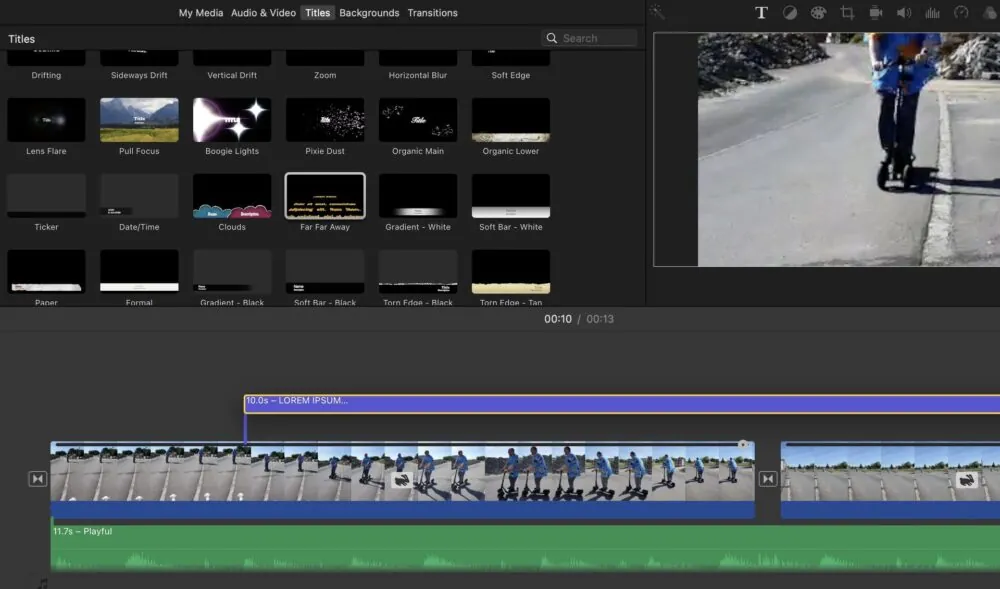Pick the Soft Bar - Black title
1000x589 pixels.
325,272
